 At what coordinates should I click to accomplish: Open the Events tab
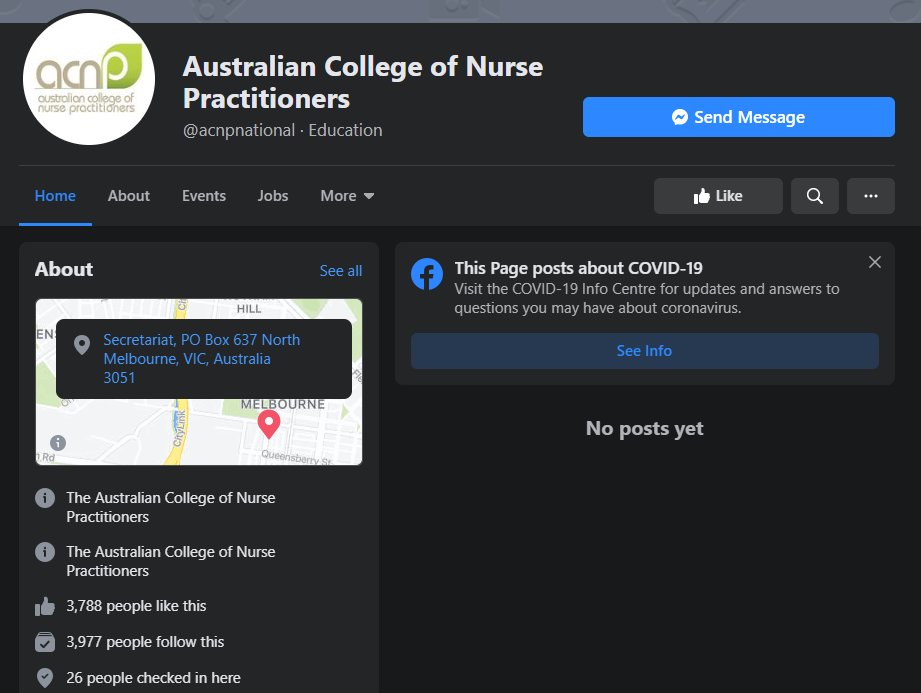click(x=203, y=195)
